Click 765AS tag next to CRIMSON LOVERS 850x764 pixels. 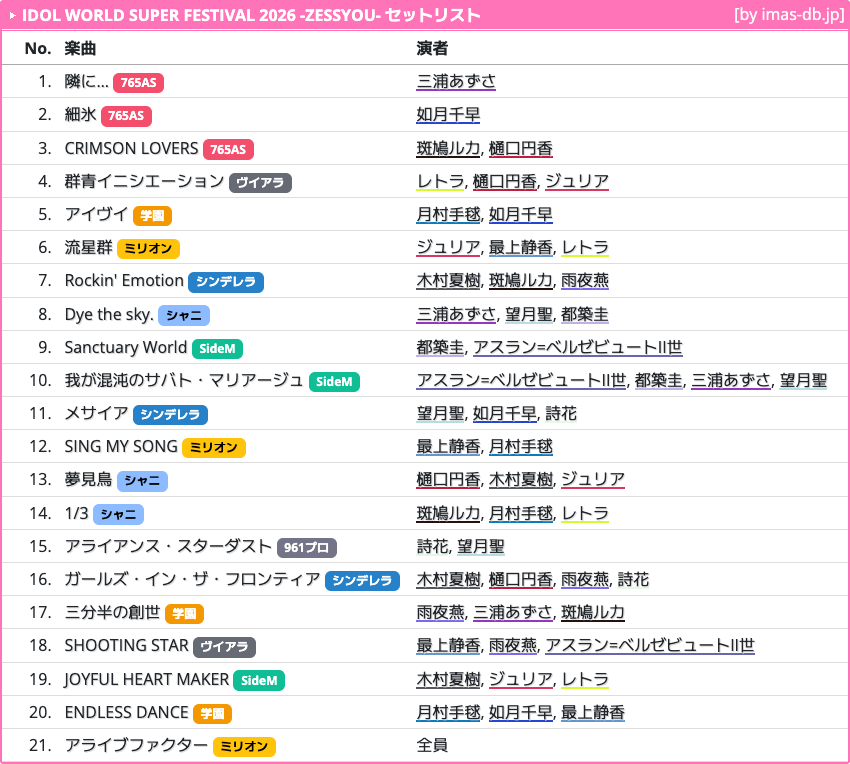click(x=228, y=149)
